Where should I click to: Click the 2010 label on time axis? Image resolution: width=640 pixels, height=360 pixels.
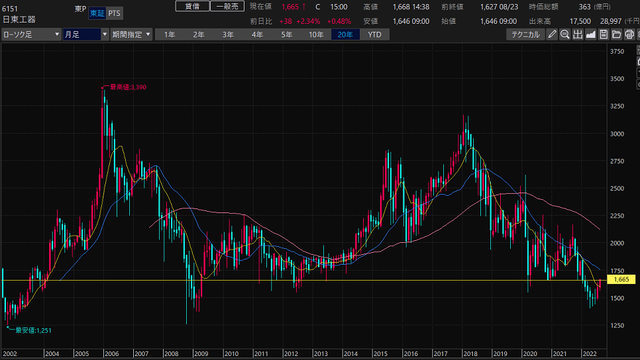tap(231, 353)
